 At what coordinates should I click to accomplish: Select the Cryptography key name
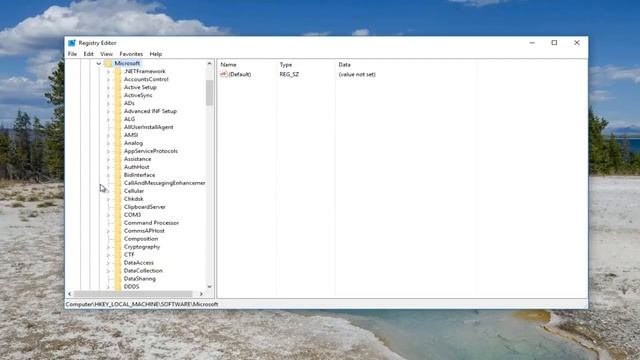pos(142,247)
